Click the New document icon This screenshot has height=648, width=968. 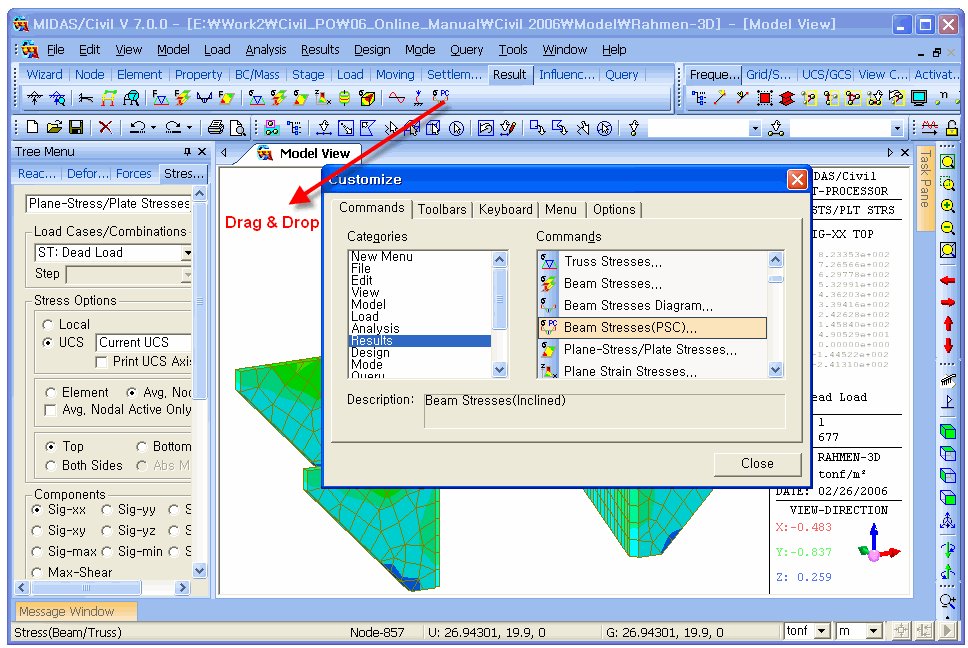tap(32, 127)
